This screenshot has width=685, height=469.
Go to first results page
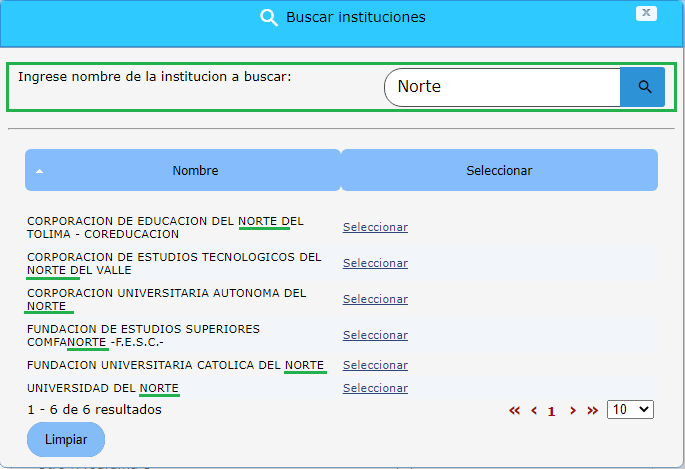514,410
